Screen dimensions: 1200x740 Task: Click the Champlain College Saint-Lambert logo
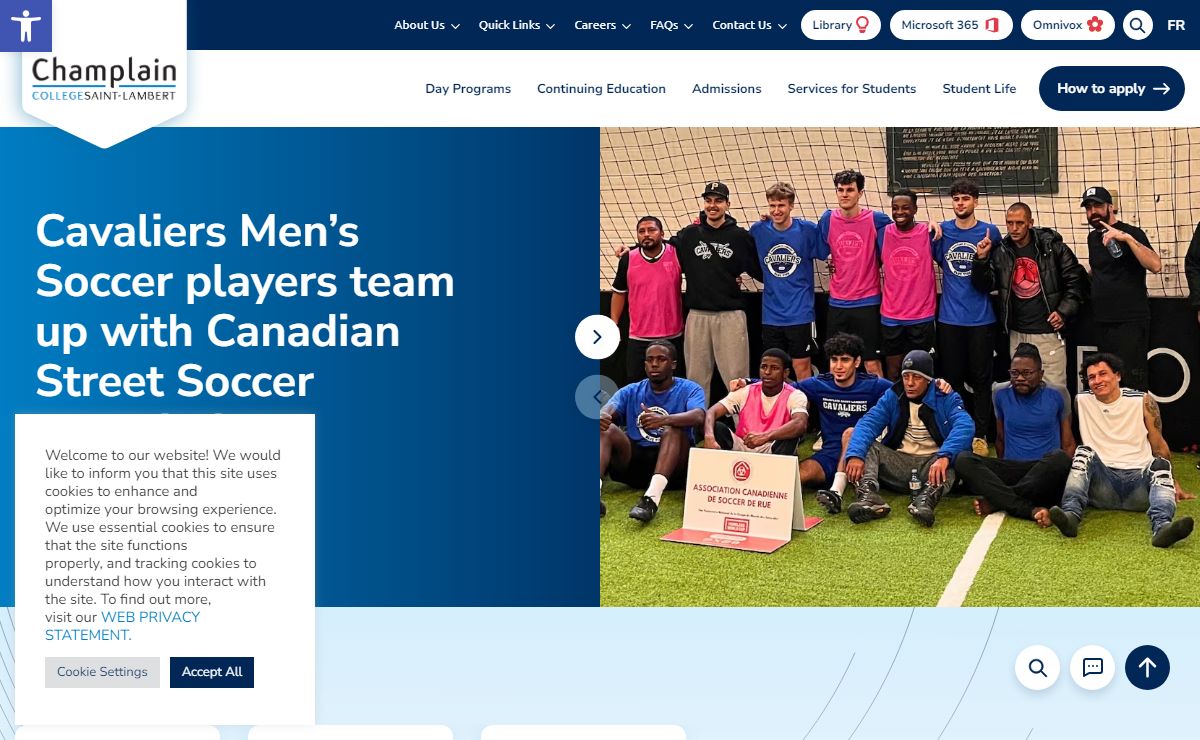click(x=104, y=79)
